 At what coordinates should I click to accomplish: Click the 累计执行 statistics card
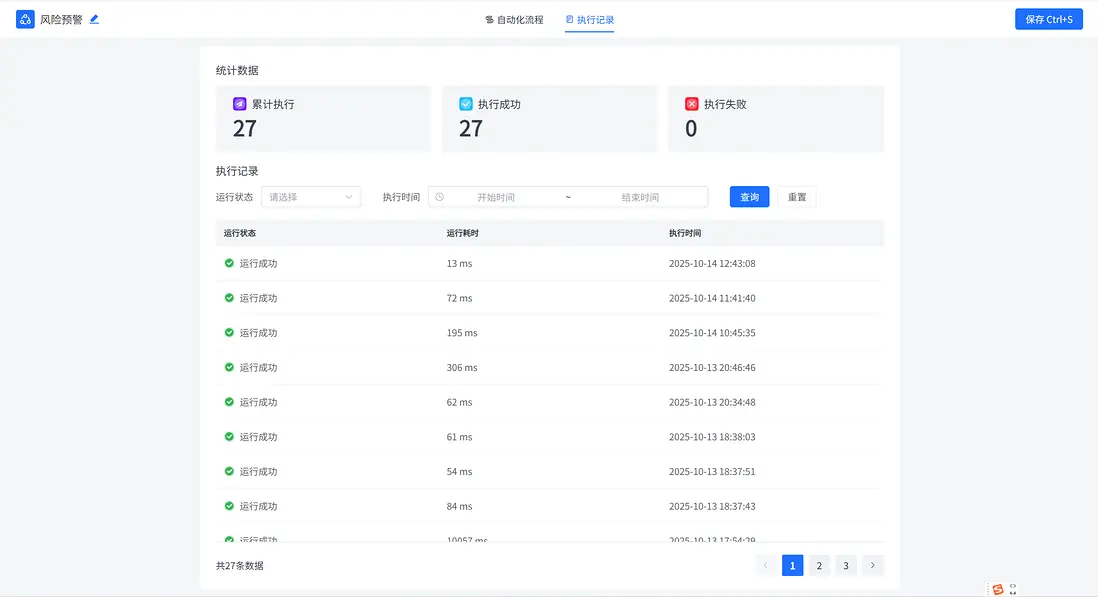point(324,118)
